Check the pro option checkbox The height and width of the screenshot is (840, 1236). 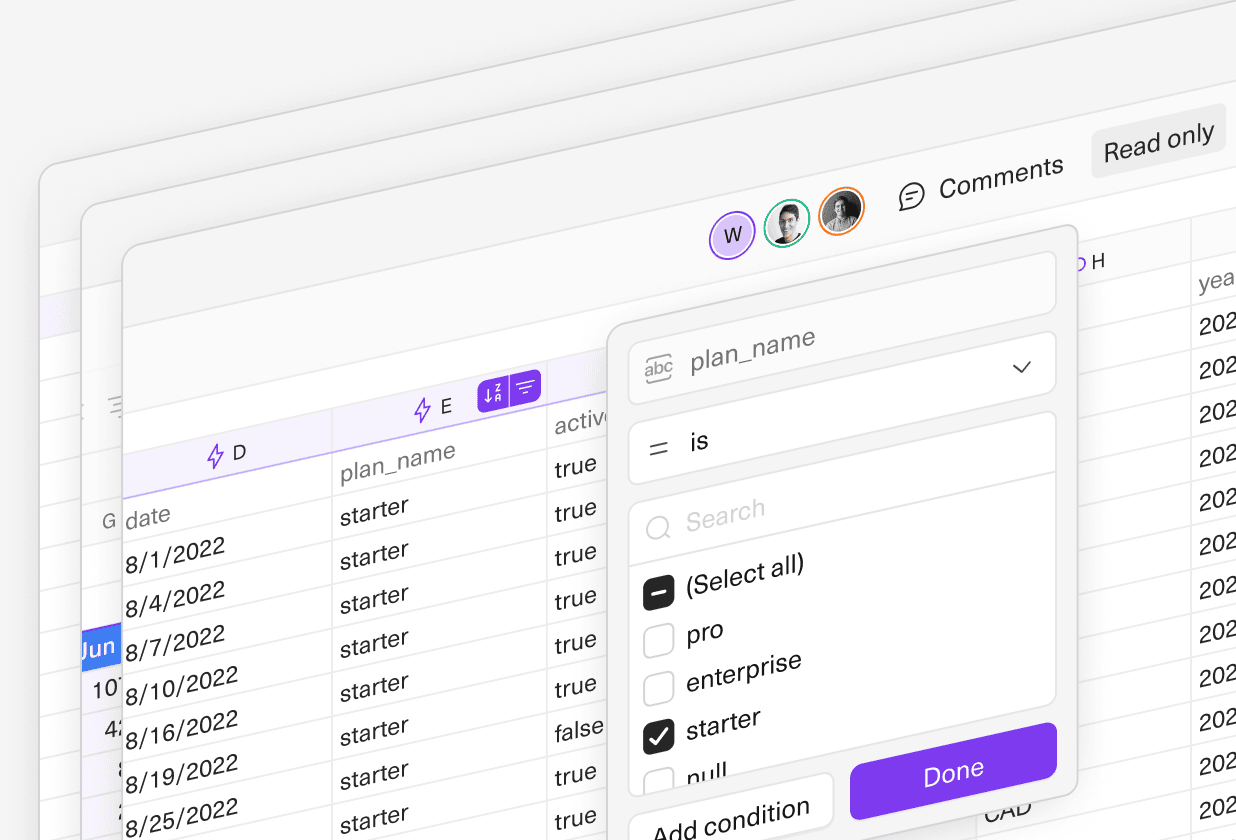point(658,641)
